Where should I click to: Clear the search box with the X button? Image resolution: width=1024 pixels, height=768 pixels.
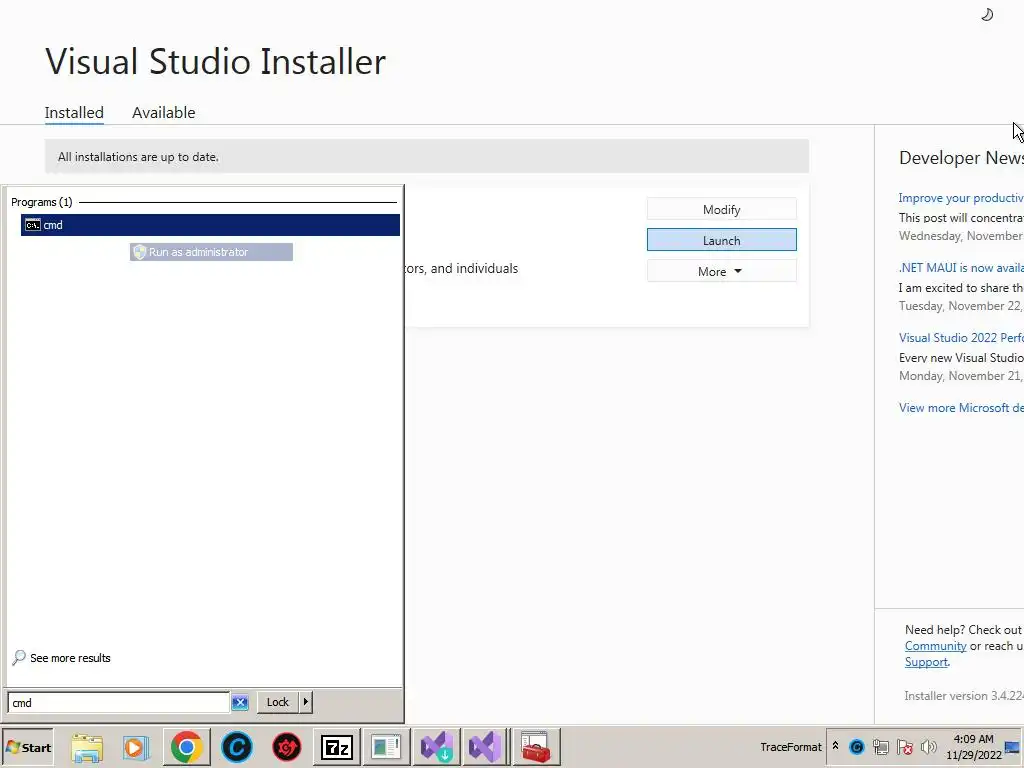pyautogui.click(x=240, y=703)
